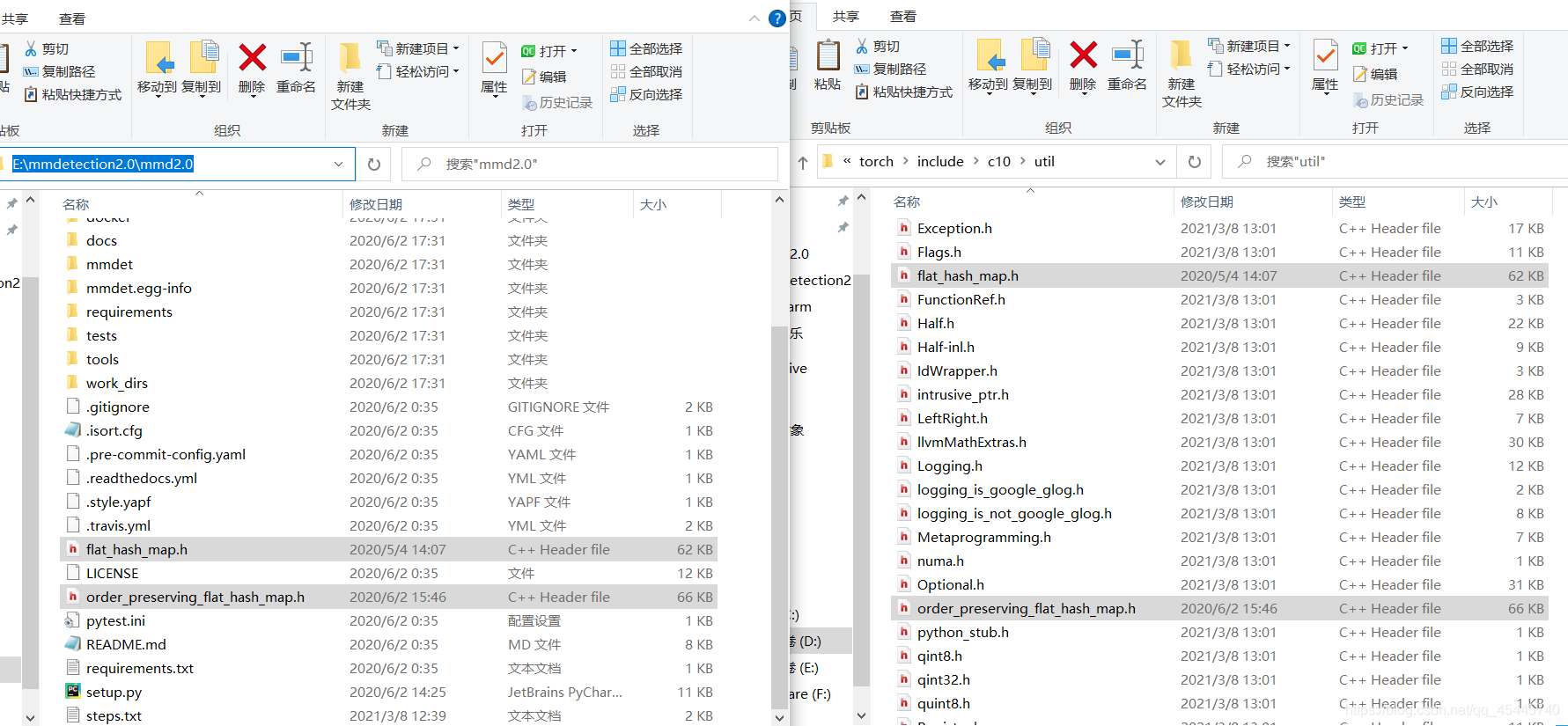Click the mmd2.0 address bar path
This screenshot has width=1568, height=726.
pos(103,164)
